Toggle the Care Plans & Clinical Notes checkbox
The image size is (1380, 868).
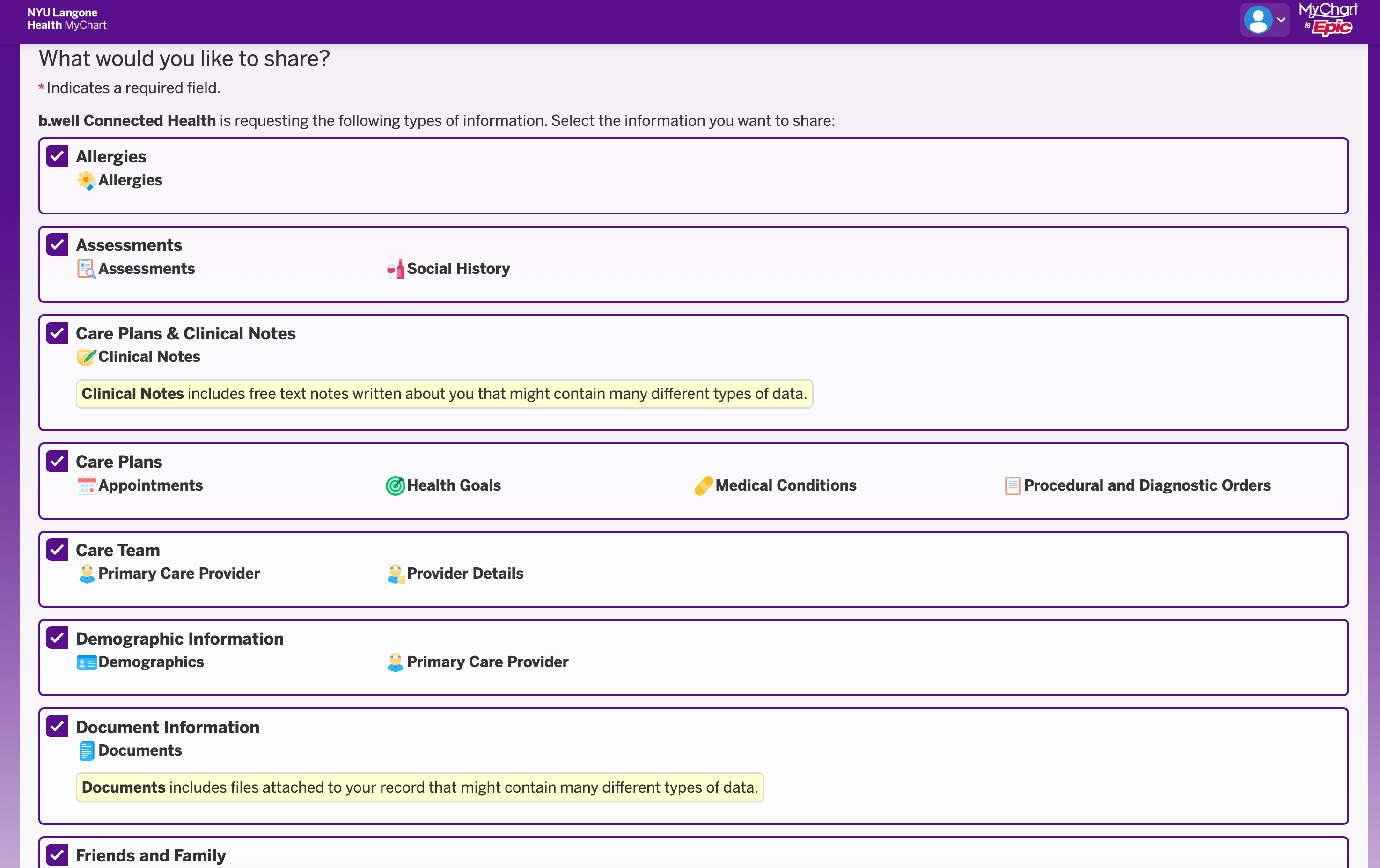pyautogui.click(x=57, y=333)
